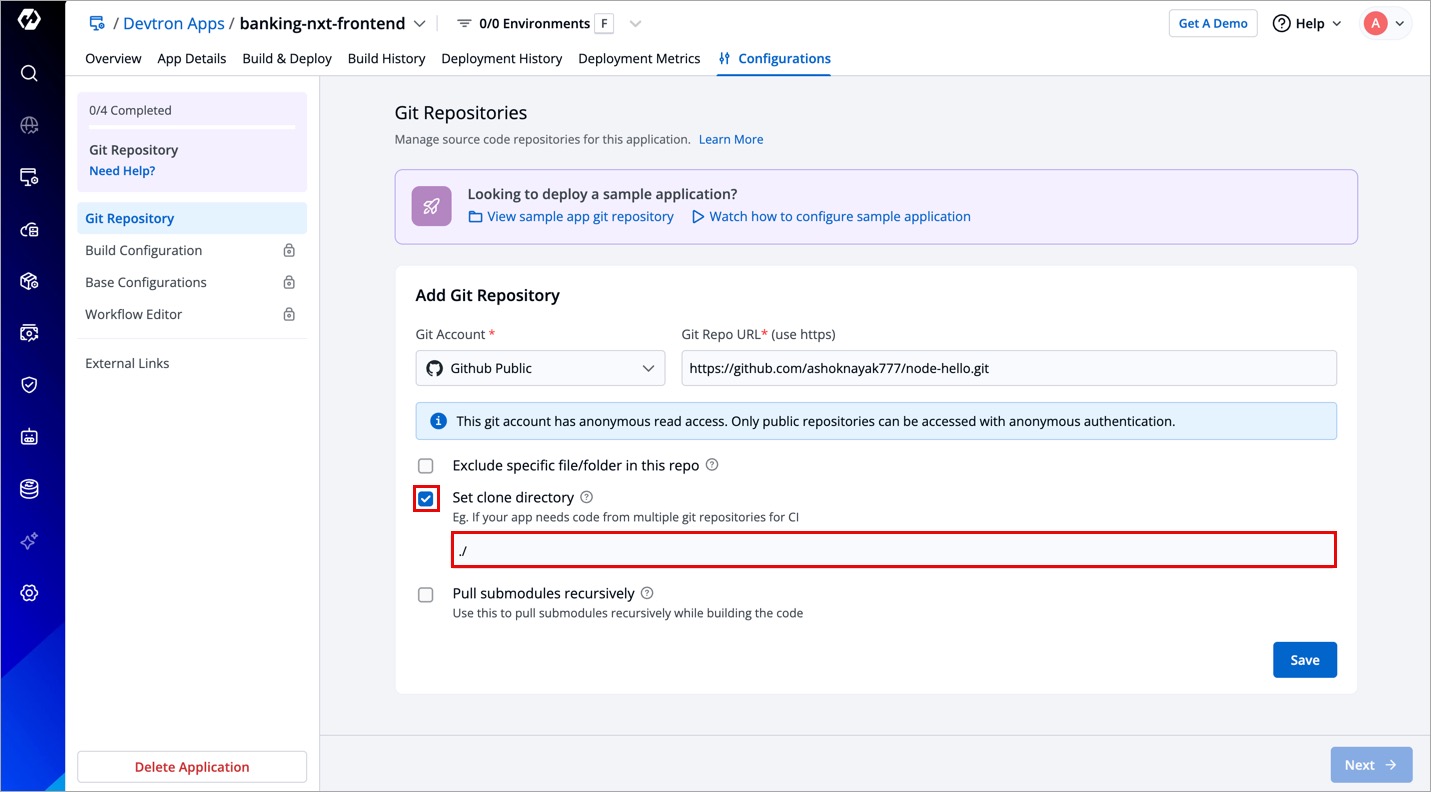The image size is (1431, 792).
Task: Open the Deployment Metrics tab
Action: click(639, 58)
